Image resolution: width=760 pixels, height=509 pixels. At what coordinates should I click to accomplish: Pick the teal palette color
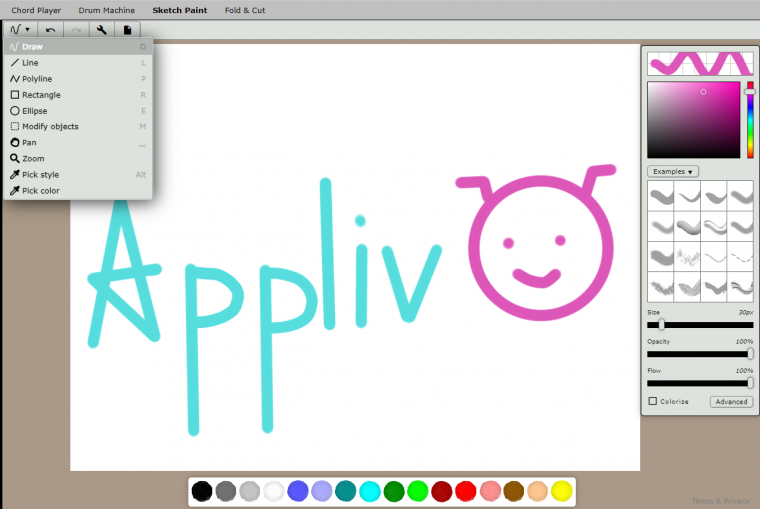click(x=346, y=491)
